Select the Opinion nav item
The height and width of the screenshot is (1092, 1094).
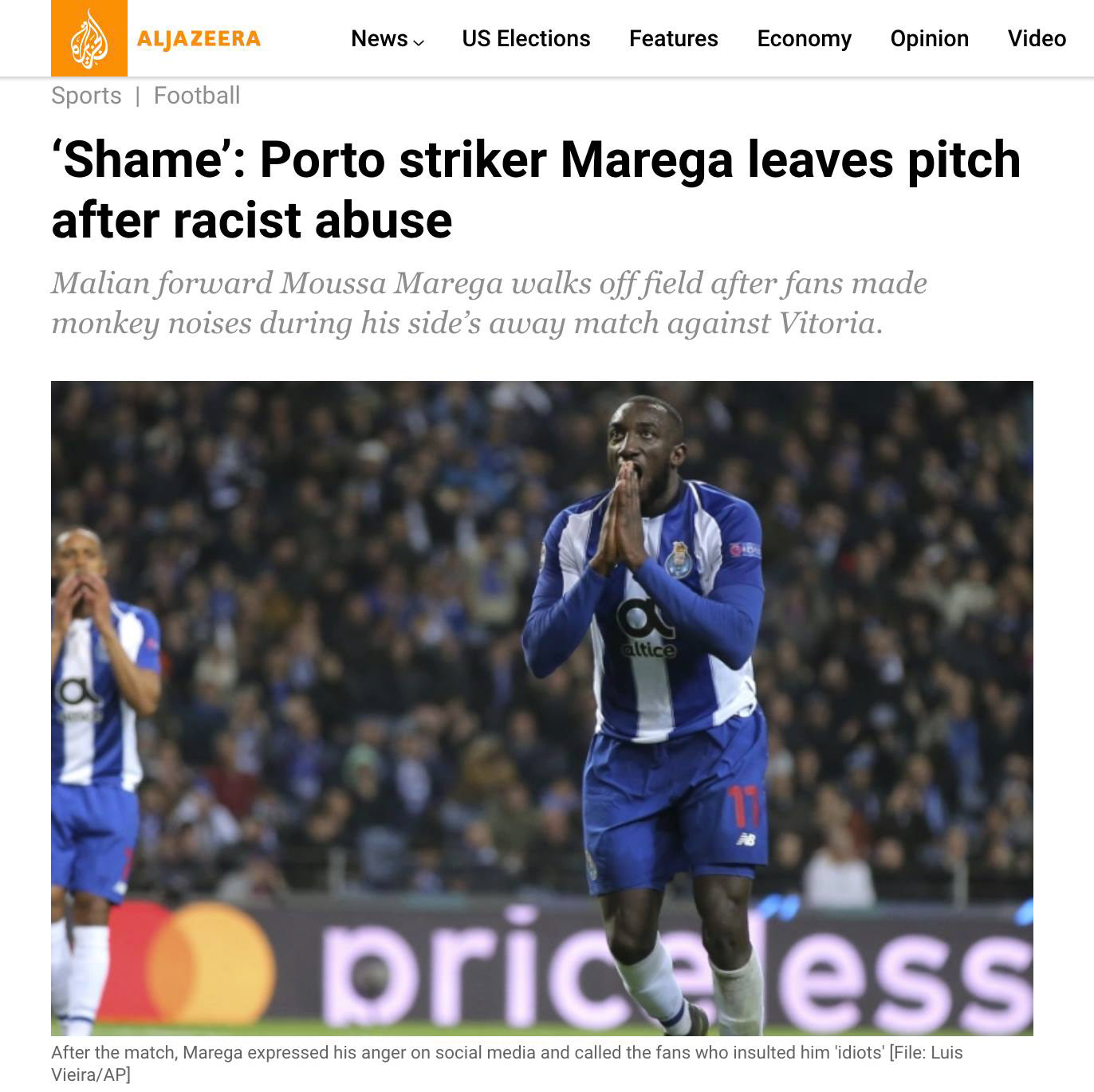point(930,39)
